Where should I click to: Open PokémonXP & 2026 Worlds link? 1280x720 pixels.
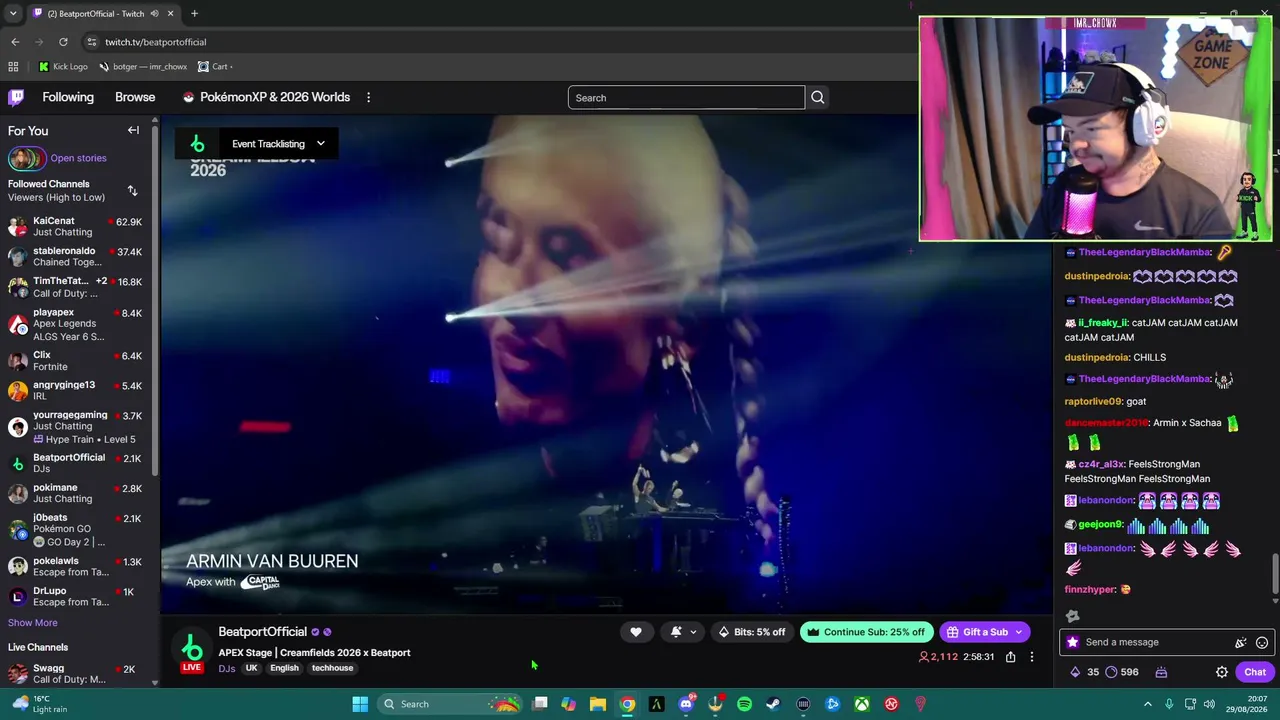pyautogui.click(x=266, y=97)
